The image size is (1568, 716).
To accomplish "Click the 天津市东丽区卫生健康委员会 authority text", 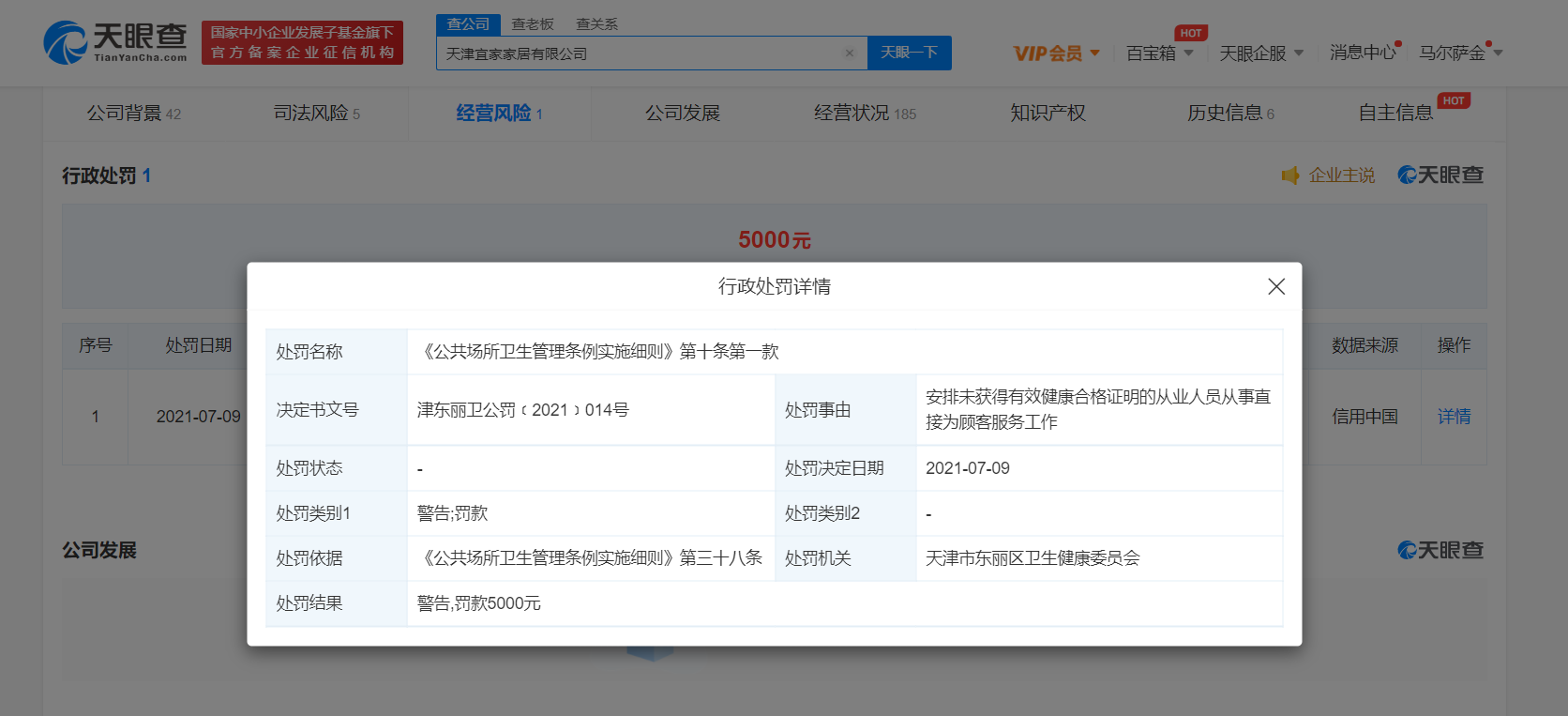I will click(x=1033, y=558).
